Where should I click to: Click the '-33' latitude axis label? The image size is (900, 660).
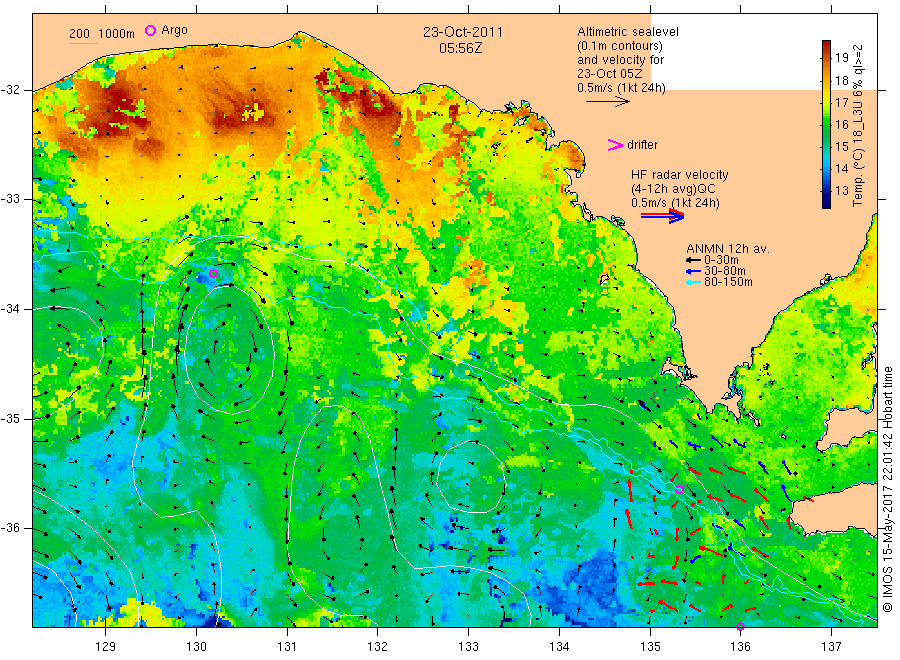10,199
